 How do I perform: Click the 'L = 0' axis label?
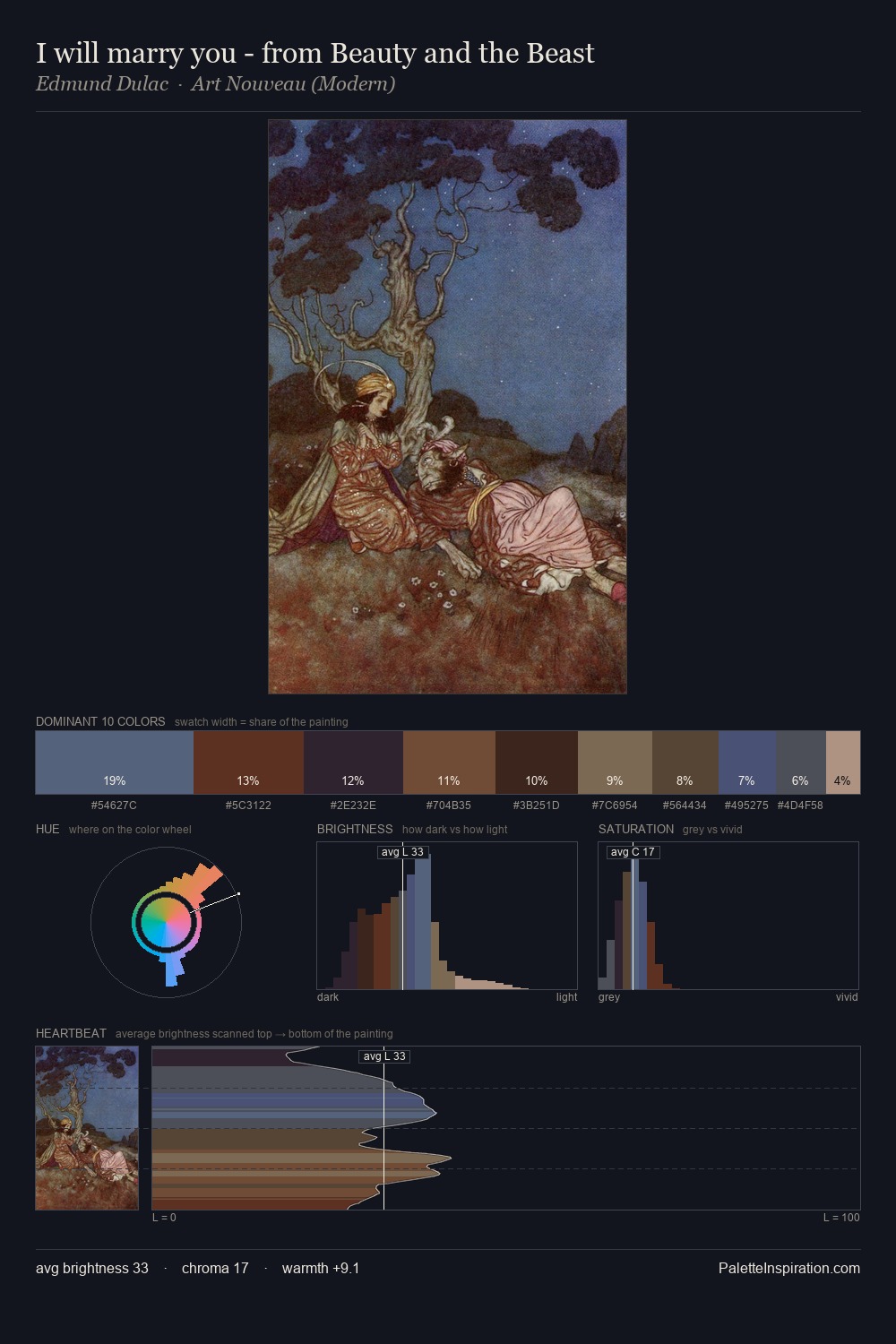164,1218
